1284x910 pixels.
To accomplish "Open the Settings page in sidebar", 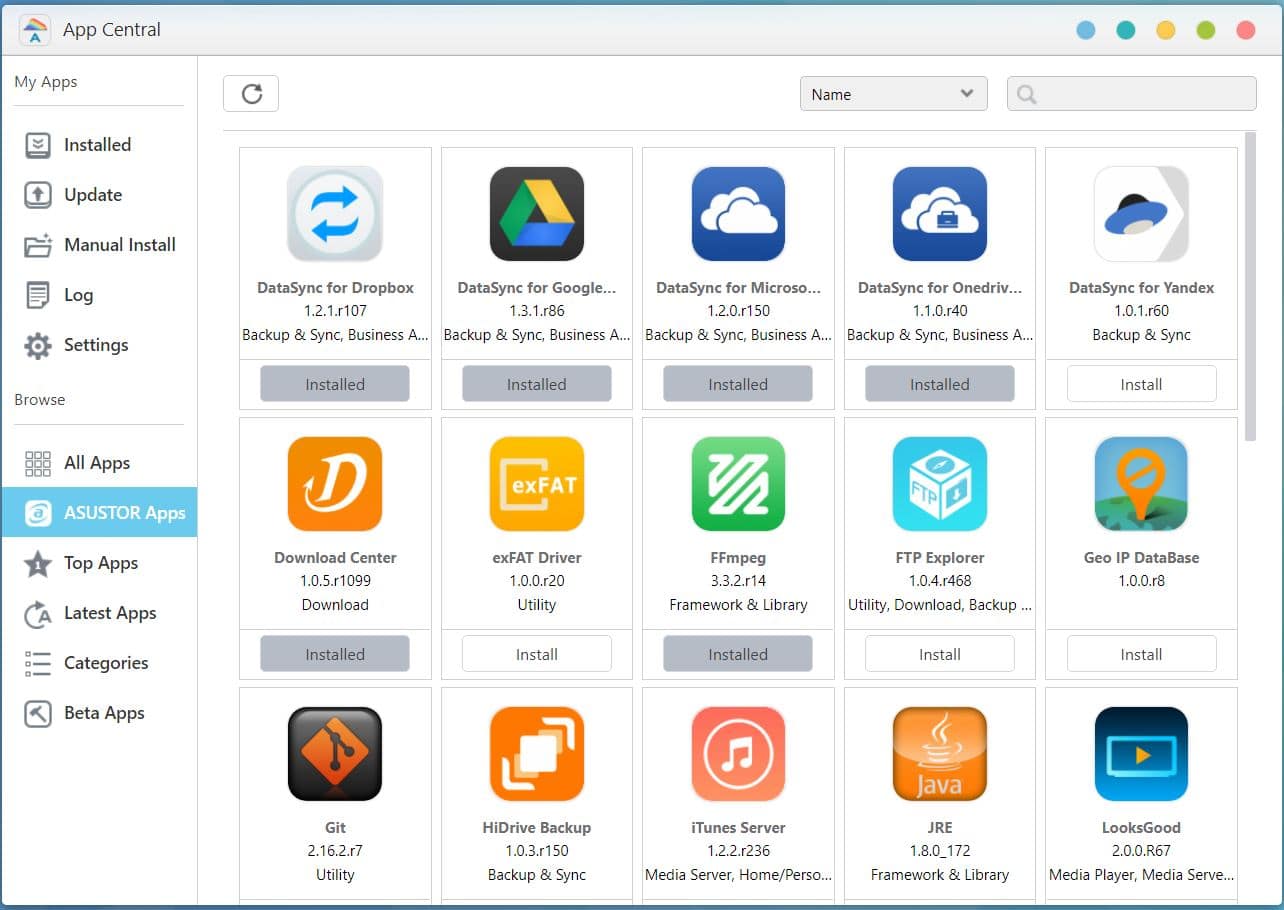I will [x=95, y=345].
